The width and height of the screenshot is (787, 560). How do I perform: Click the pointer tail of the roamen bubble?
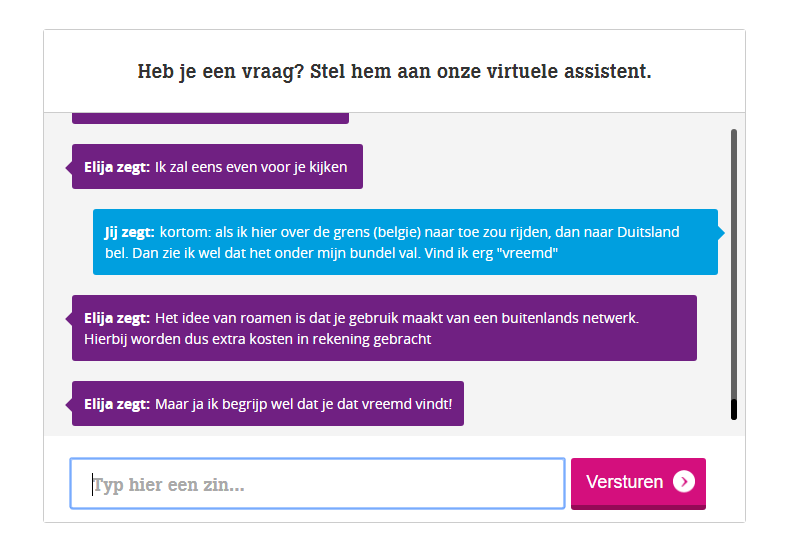[69, 318]
